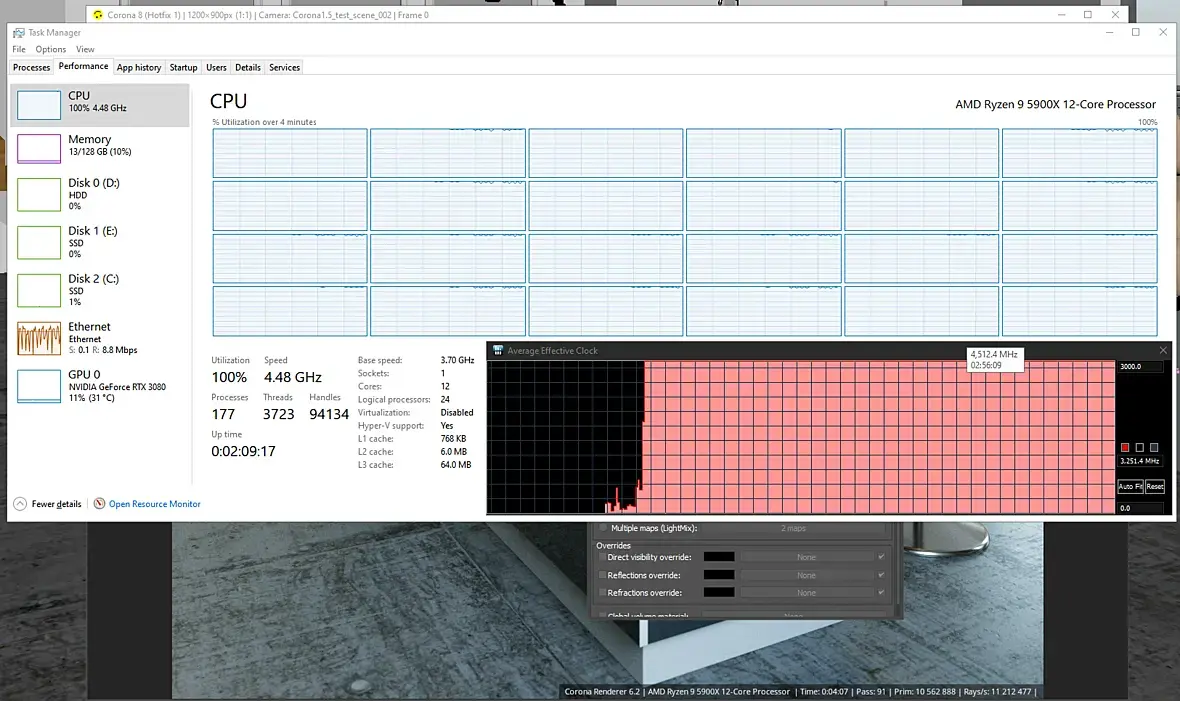This screenshot has height=701, width=1180.
Task: Edit the 0.0 graph minimum field
Action: [1141, 508]
